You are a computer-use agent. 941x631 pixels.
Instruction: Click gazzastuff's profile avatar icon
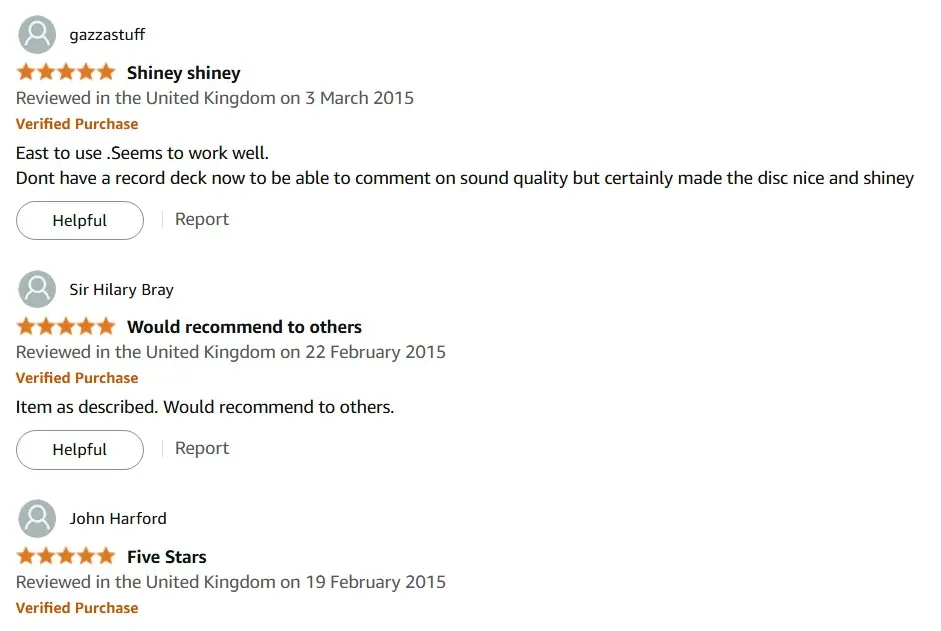click(37, 35)
